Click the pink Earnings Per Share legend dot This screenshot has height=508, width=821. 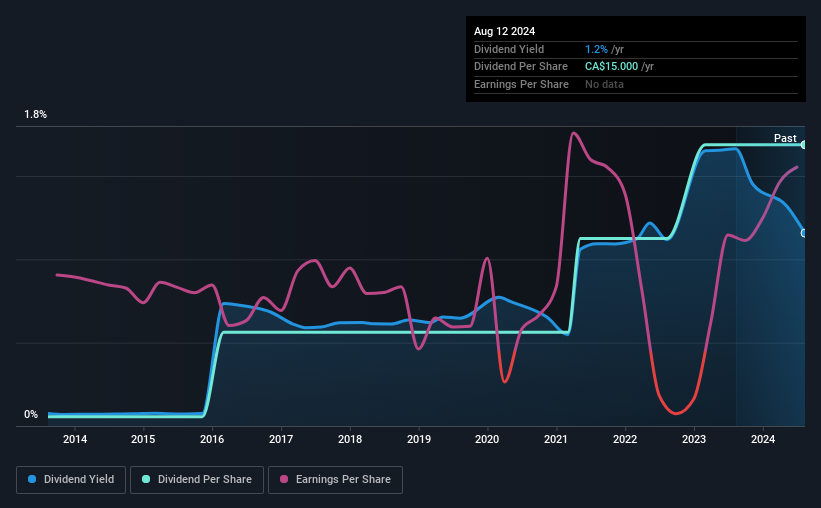284,479
